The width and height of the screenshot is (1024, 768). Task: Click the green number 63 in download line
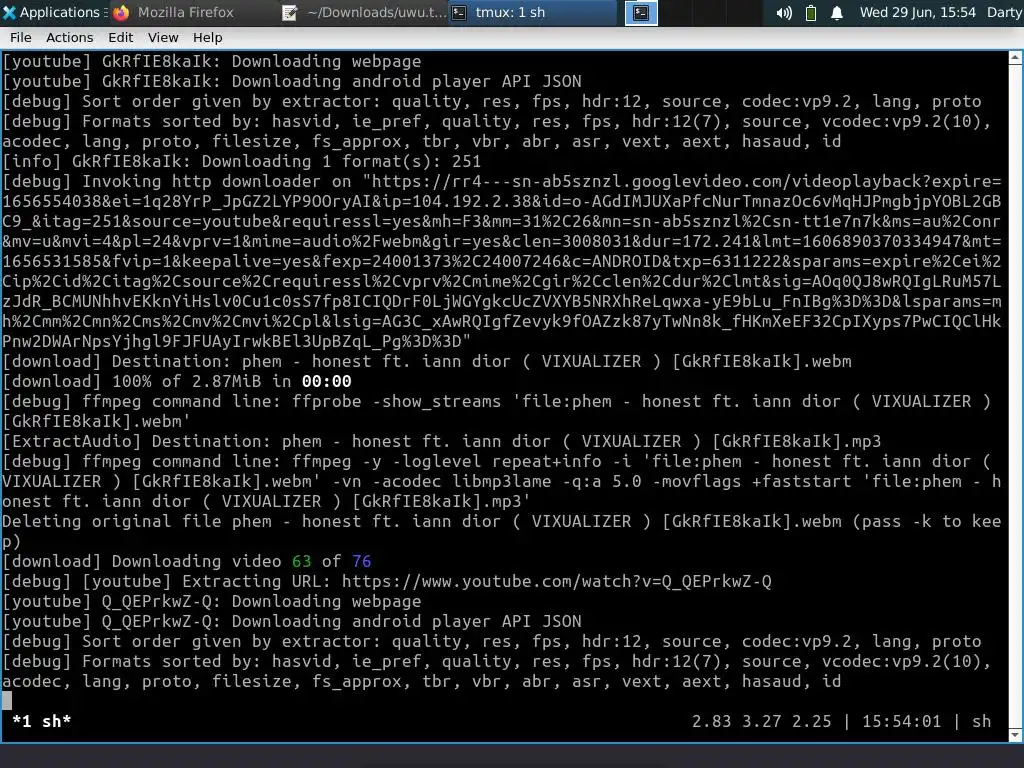point(302,562)
